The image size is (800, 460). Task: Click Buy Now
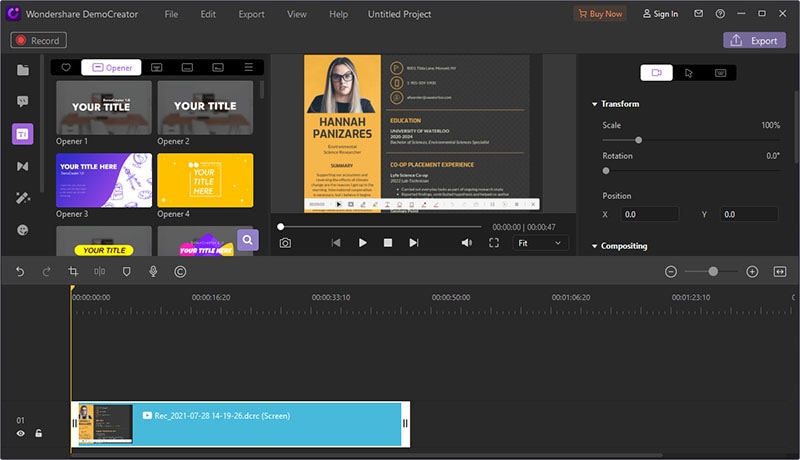(x=600, y=14)
